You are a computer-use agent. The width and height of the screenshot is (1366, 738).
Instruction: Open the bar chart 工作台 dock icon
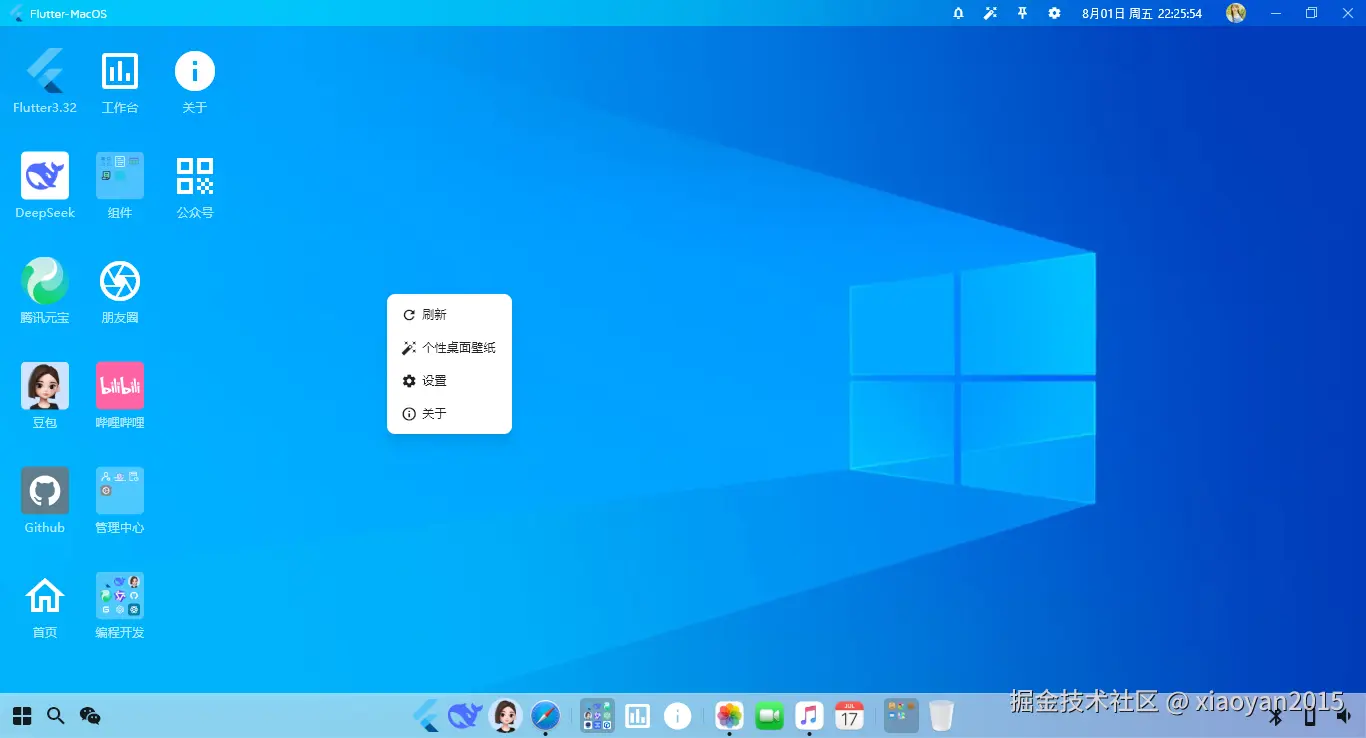coord(638,715)
